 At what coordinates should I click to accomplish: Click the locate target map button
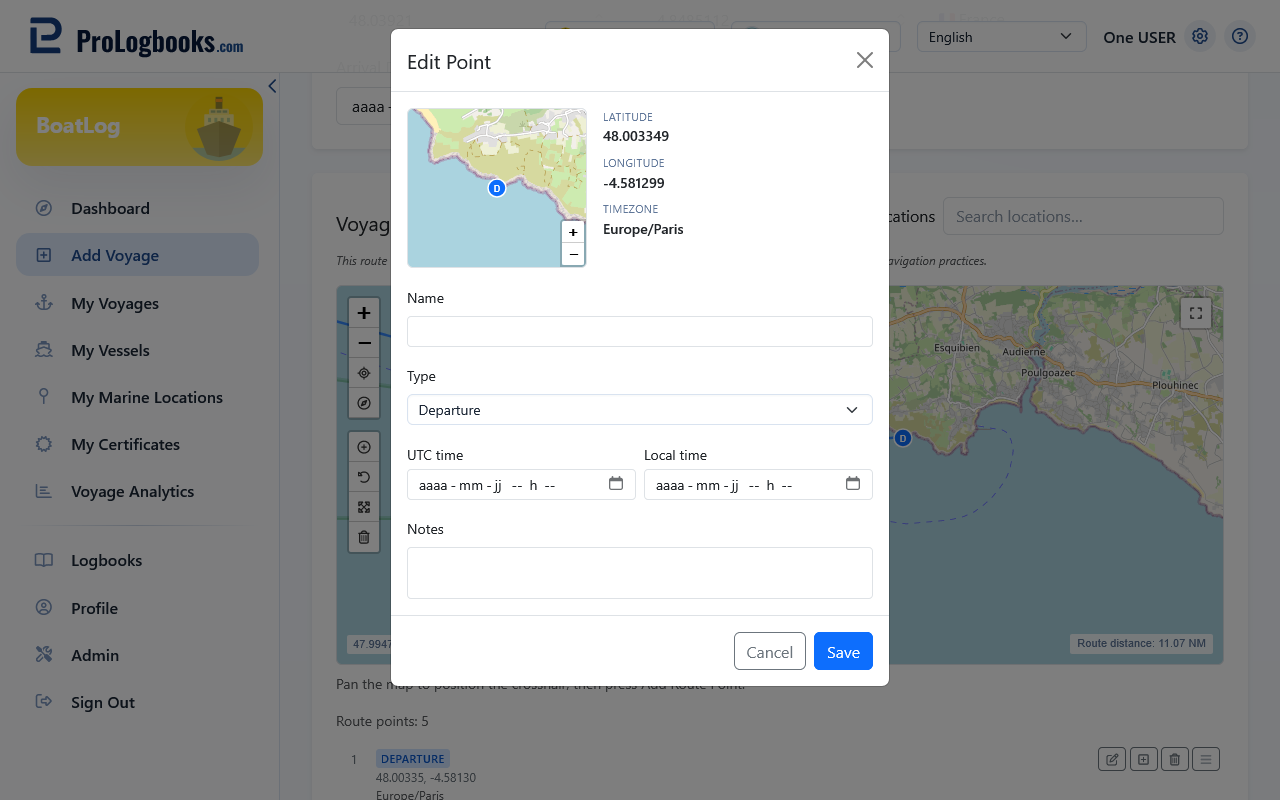pyautogui.click(x=364, y=373)
